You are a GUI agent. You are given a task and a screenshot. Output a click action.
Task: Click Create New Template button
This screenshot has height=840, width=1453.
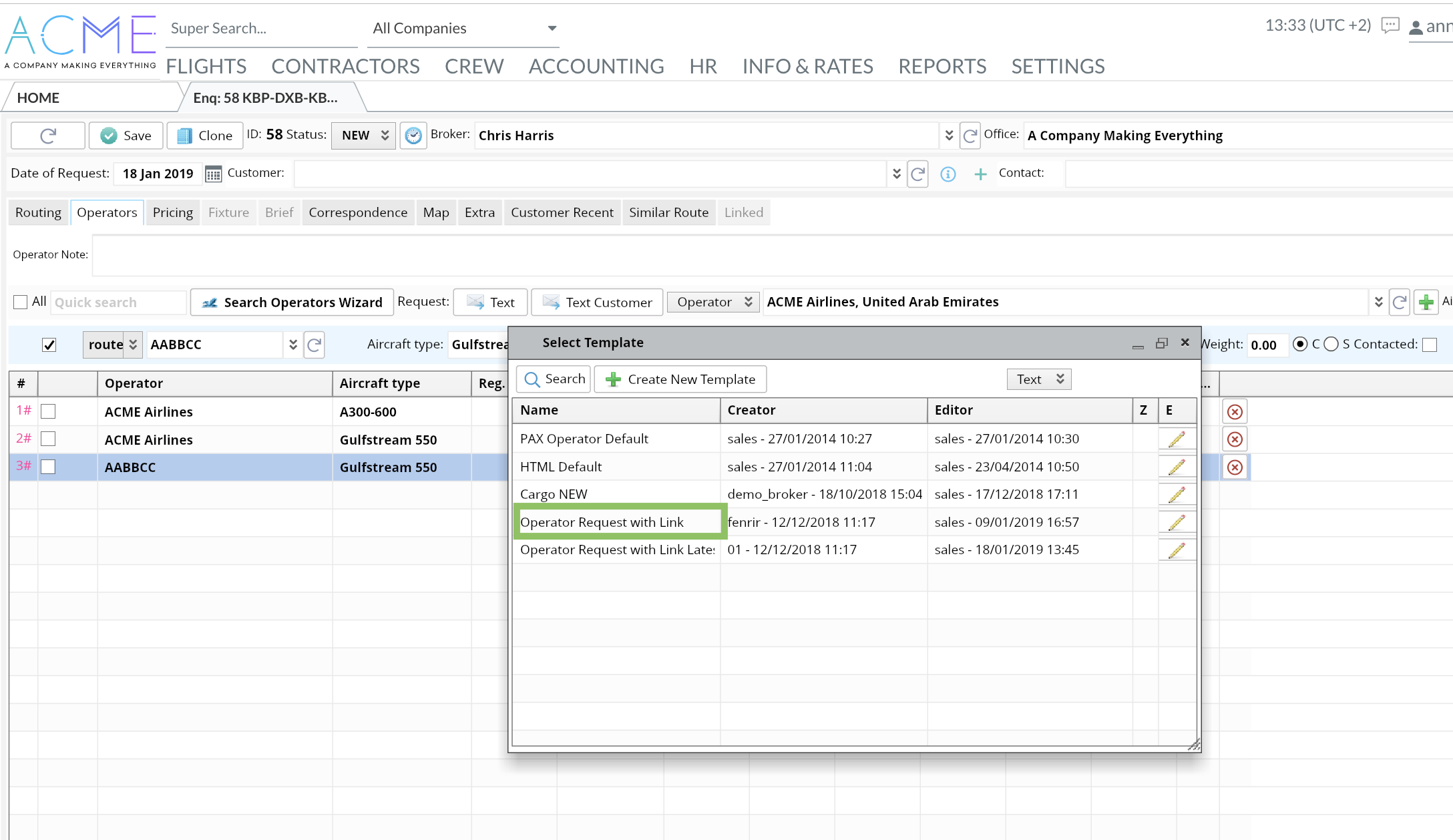(680, 379)
